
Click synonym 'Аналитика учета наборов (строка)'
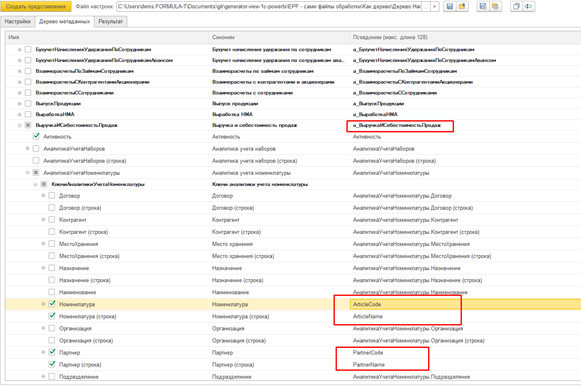click(255, 161)
